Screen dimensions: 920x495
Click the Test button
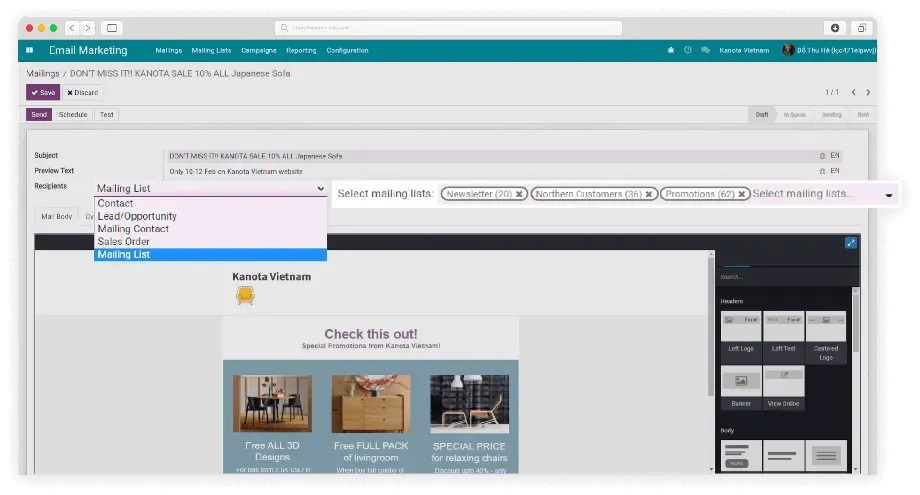pyautogui.click(x=106, y=114)
